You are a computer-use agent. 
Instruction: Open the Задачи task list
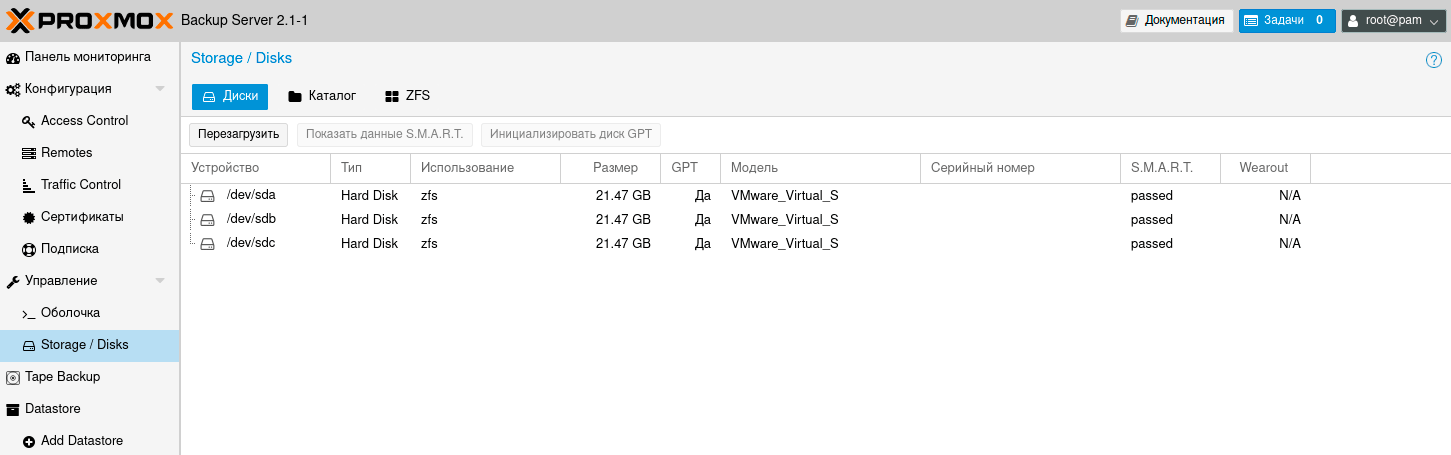pos(1286,20)
